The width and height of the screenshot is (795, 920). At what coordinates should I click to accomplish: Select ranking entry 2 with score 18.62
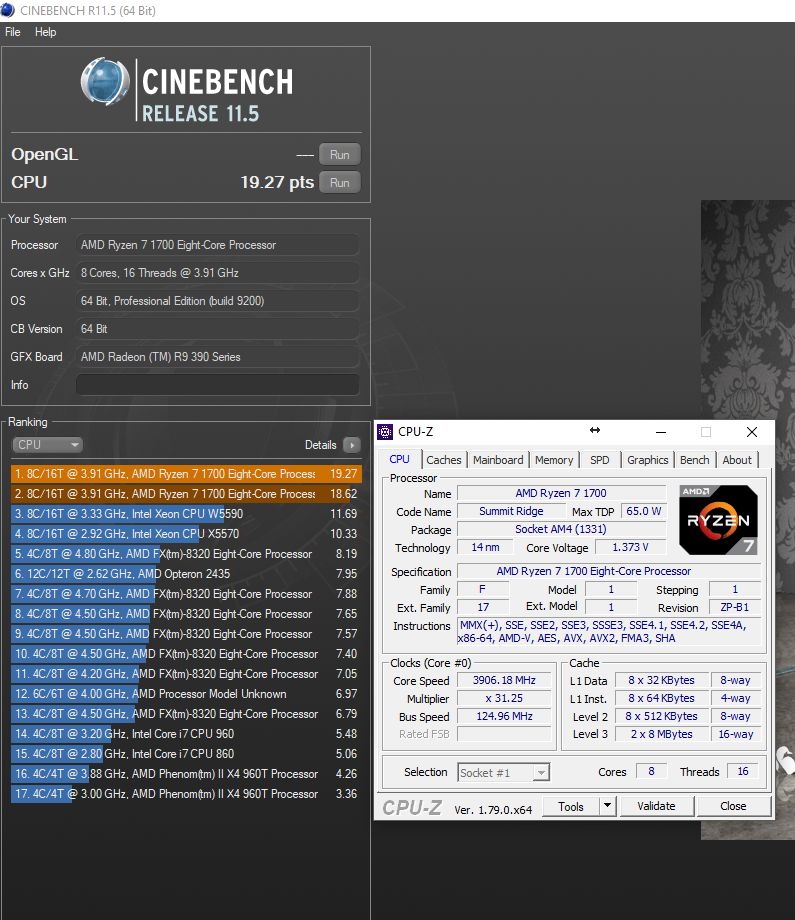pos(186,494)
